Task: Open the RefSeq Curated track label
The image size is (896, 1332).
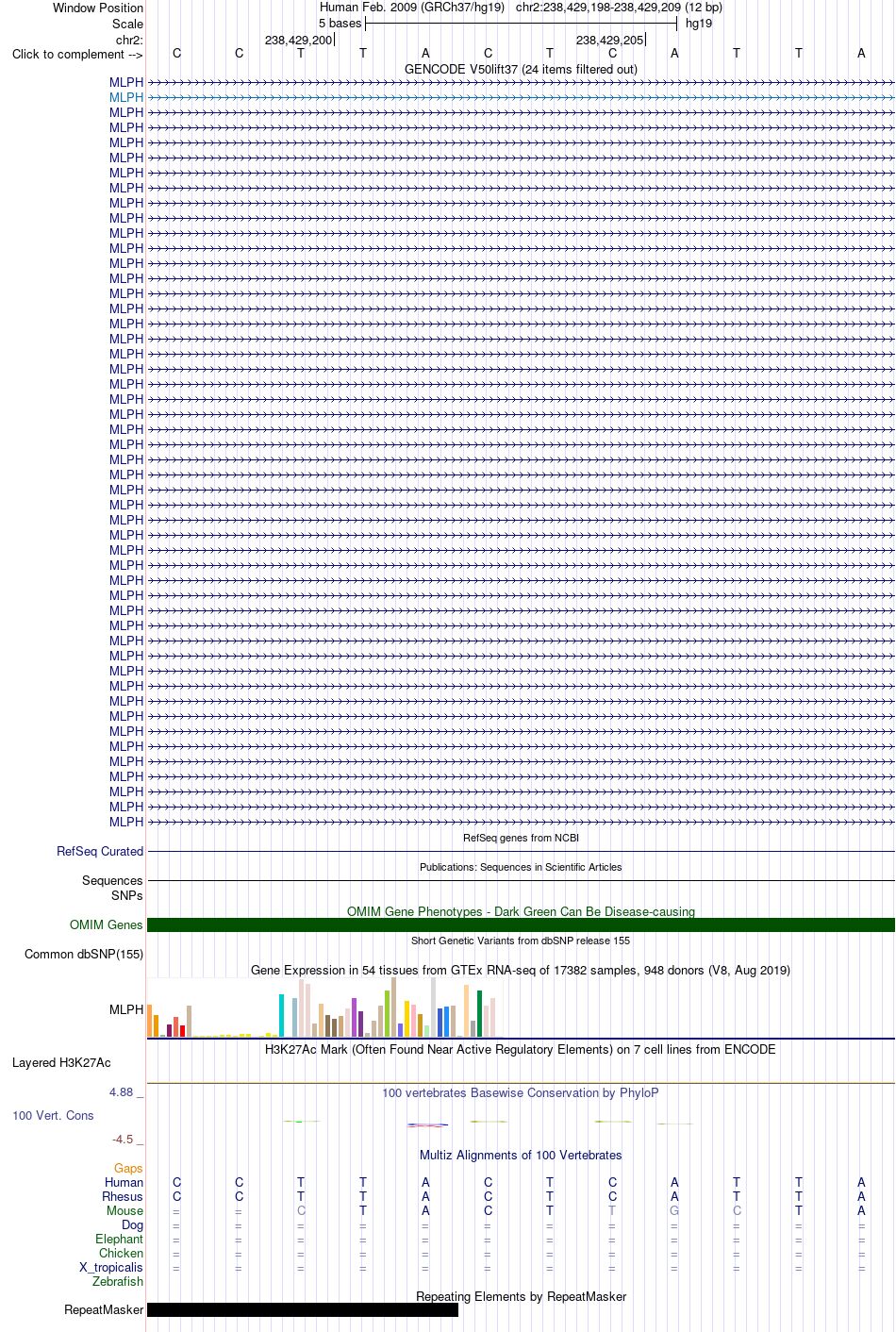Action: 100,851
